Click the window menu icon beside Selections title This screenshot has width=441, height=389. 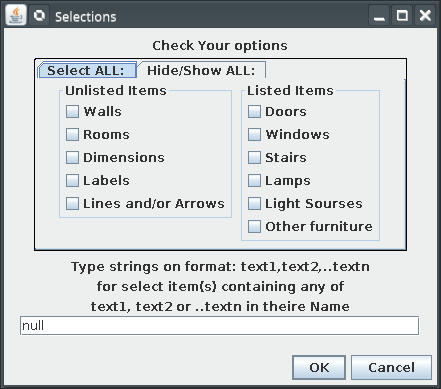pos(39,15)
